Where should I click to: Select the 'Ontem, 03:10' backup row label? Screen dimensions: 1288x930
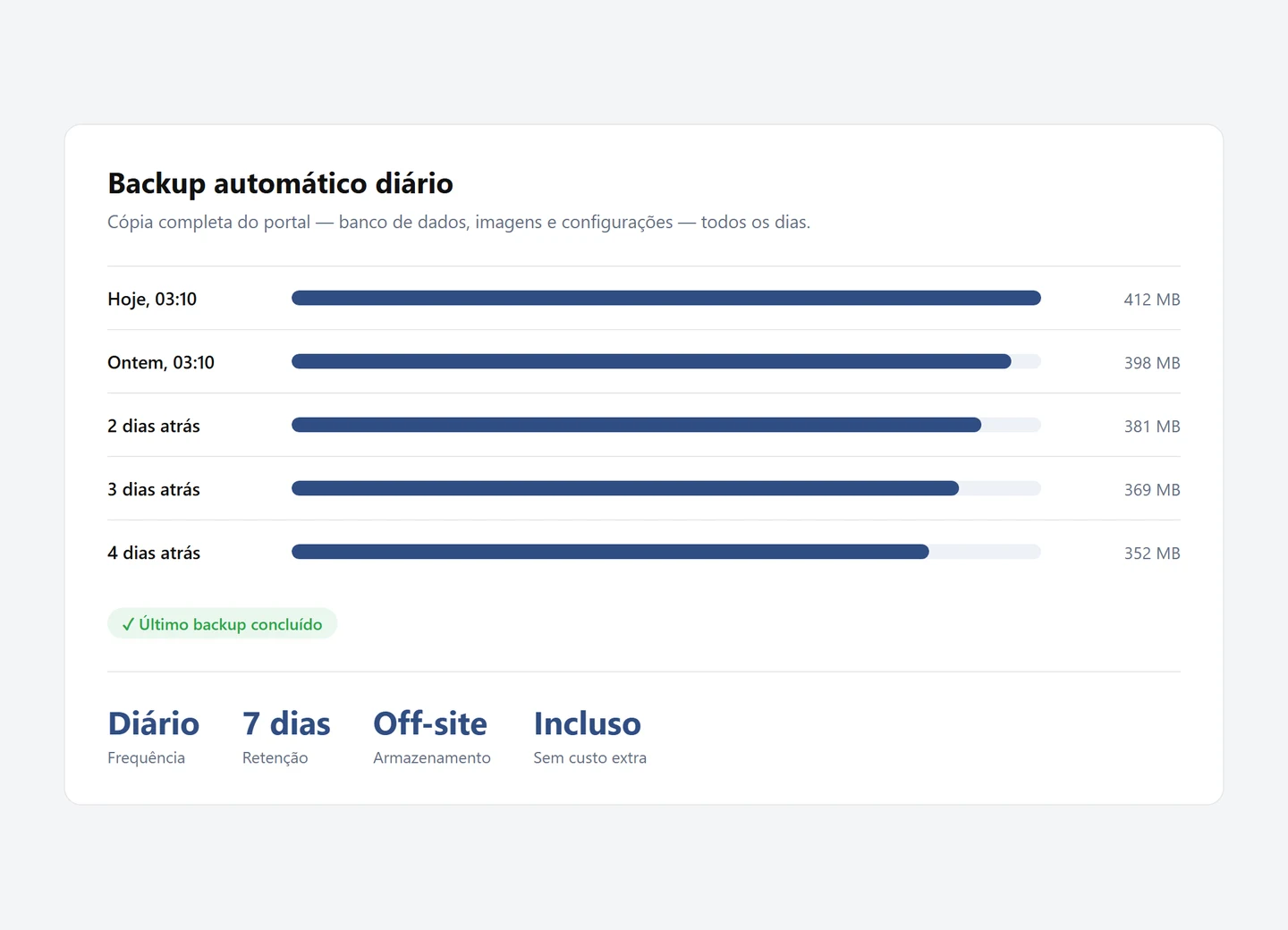(161, 362)
